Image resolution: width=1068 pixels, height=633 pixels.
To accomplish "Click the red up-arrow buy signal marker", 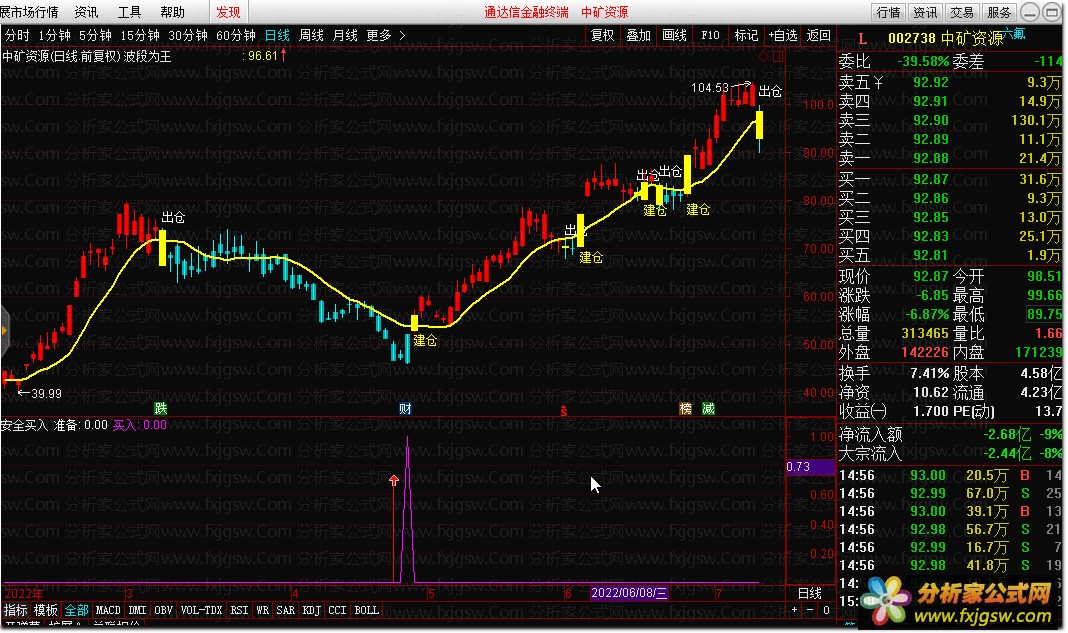I will [394, 482].
